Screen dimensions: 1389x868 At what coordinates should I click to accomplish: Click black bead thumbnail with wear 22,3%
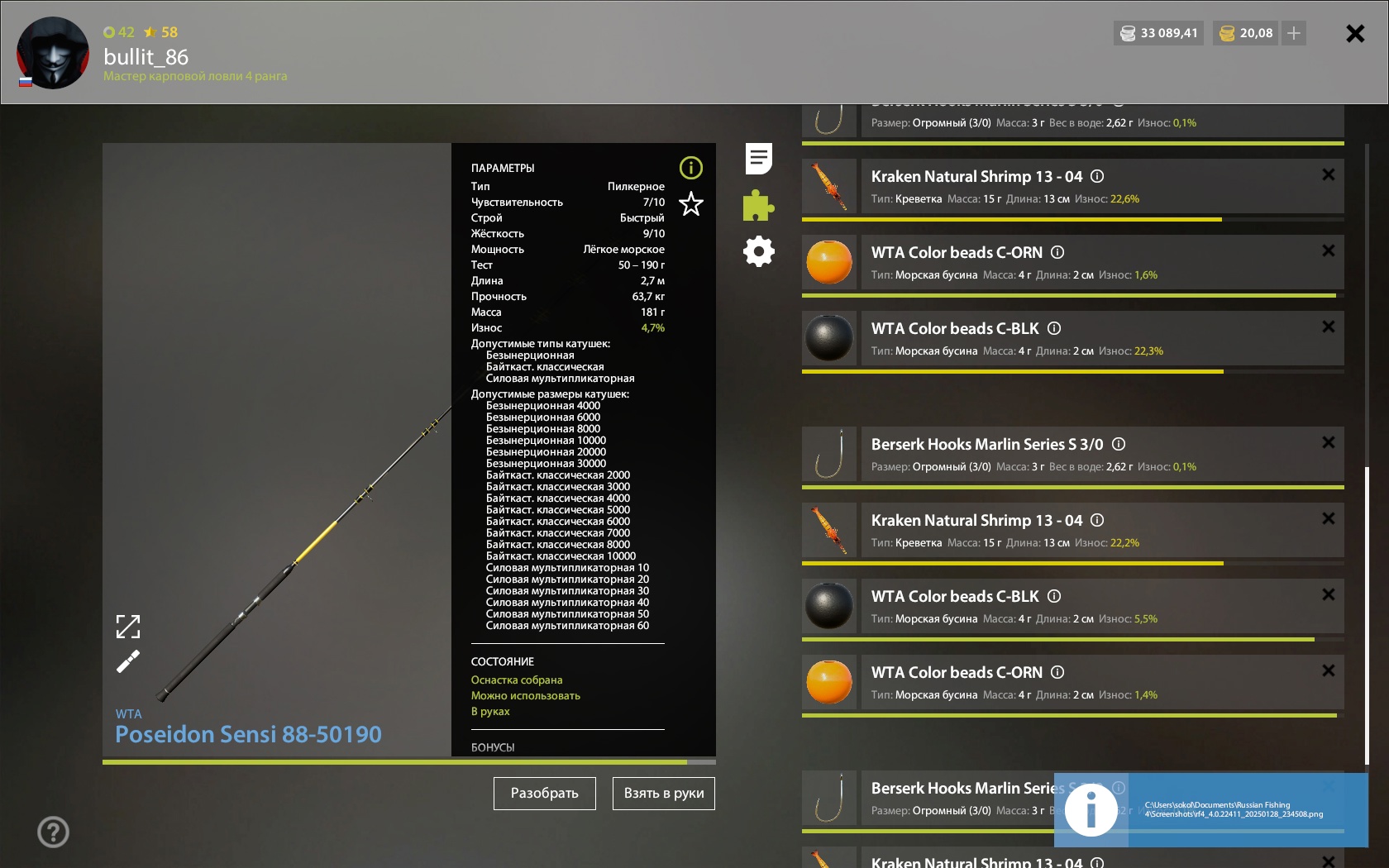pos(829,338)
